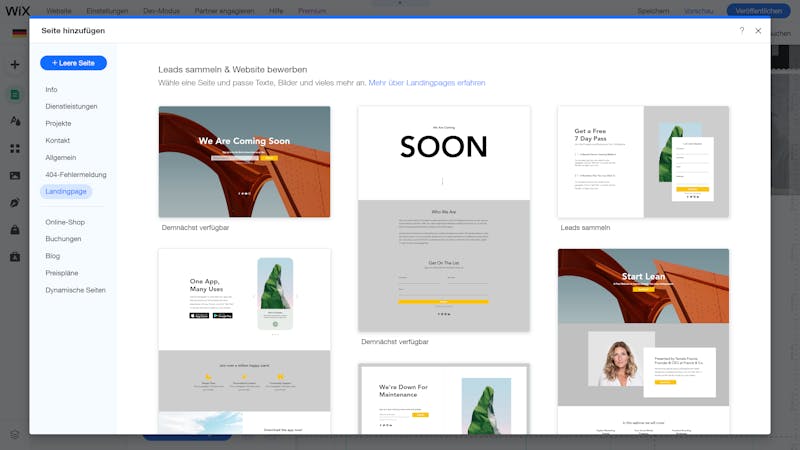Choose the Start Lean template
Image resolution: width=800 pixels, height=450 pixels.
coord(643,341)
